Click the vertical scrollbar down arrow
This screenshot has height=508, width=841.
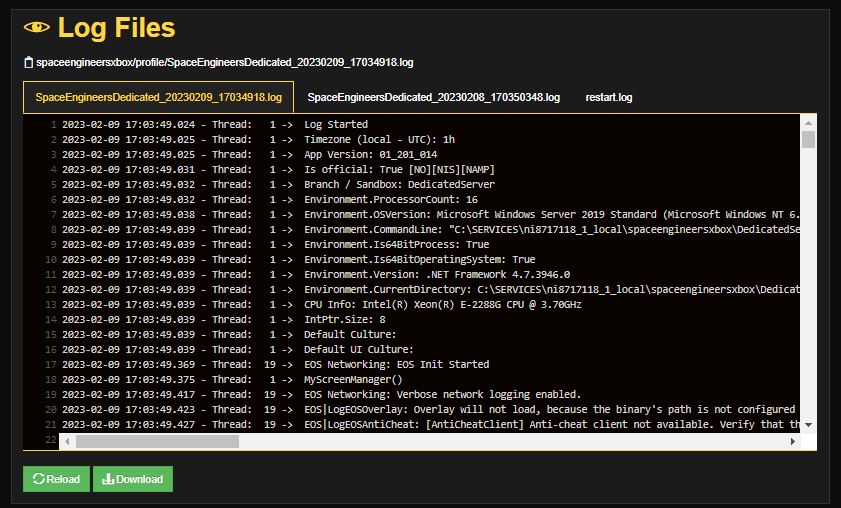point(809,425)
